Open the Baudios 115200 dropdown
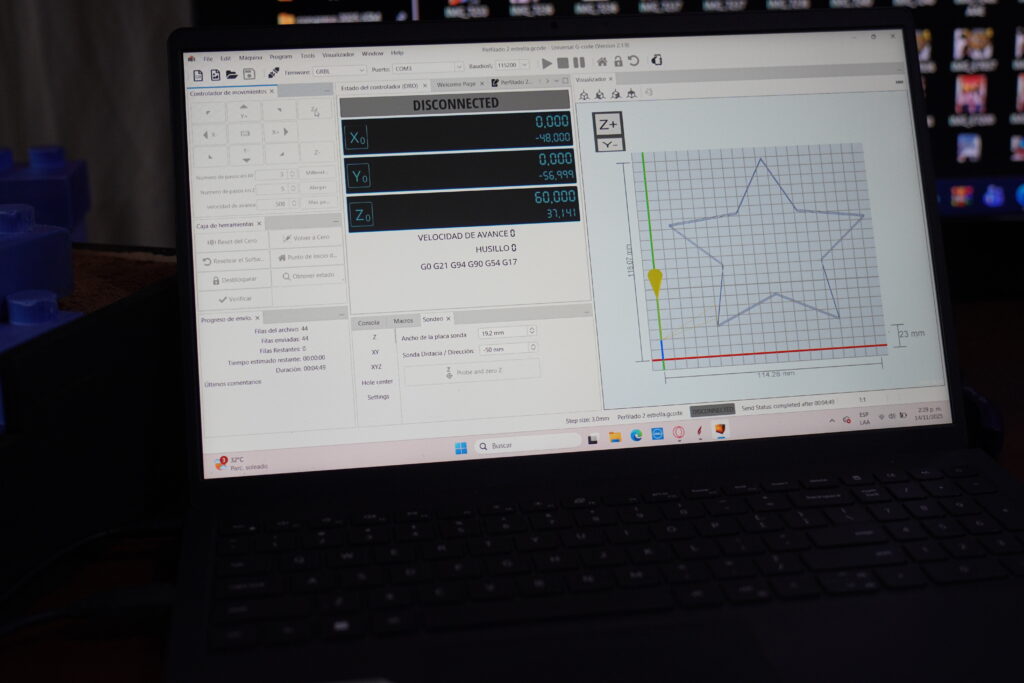1024x683 pixels. click(x=513, y=65)
